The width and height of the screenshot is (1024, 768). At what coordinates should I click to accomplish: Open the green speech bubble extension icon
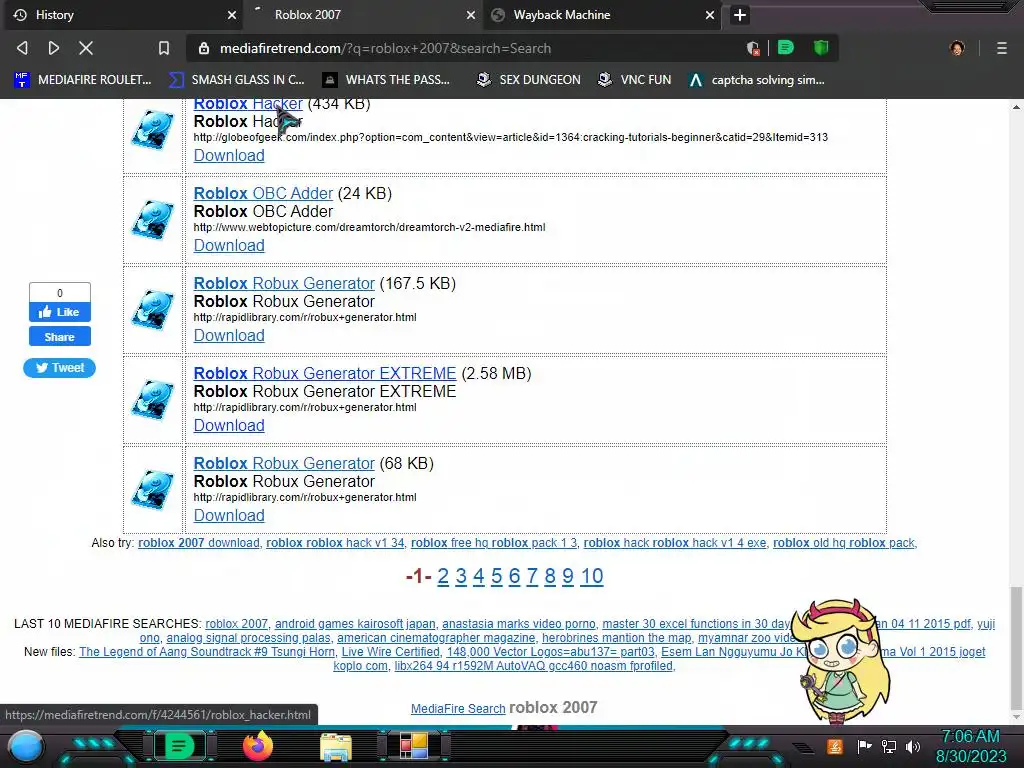(x=786, y=48)
